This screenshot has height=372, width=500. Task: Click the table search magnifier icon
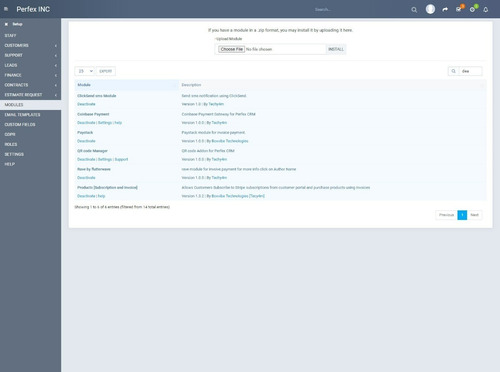pos(453,71)
